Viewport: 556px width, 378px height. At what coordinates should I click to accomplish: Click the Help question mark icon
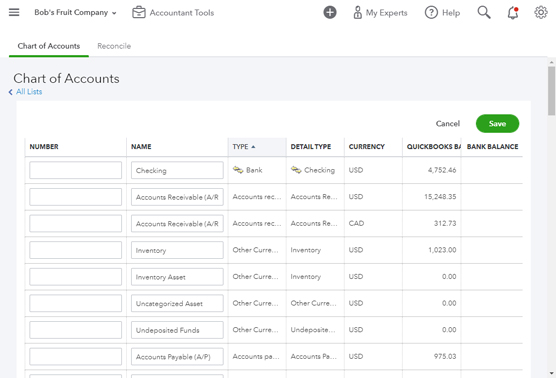pyautogui.click(x=431, y=13)
